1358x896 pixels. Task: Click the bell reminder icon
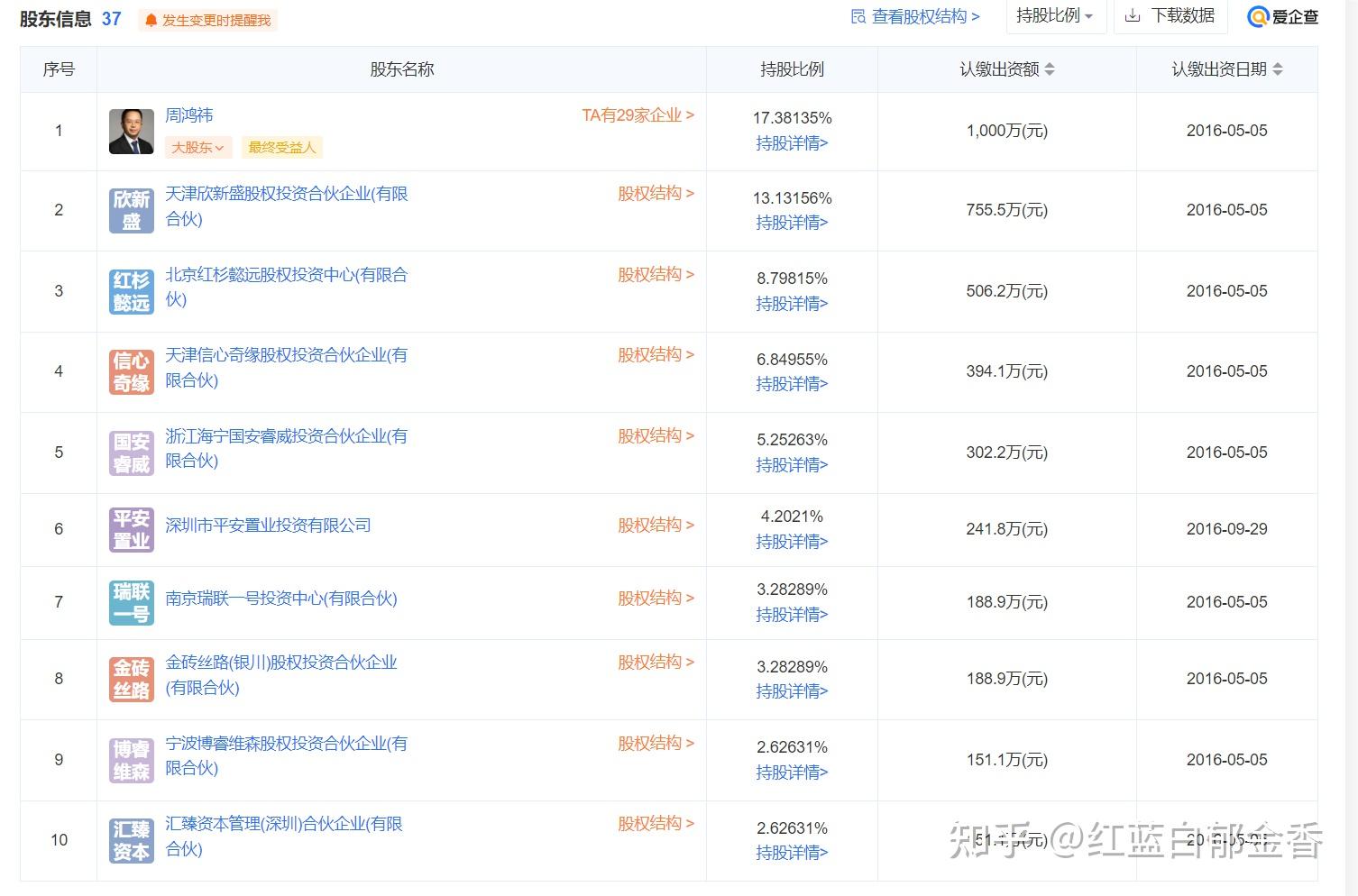point(151,20)
